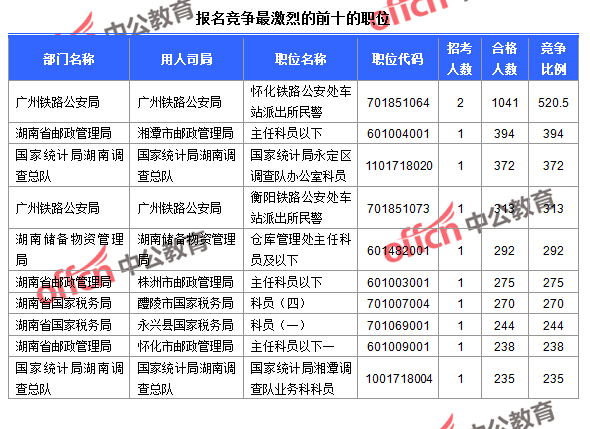Click 372 in the 竞争比例 column
The image size is (590, 429).
coord(553,166)
